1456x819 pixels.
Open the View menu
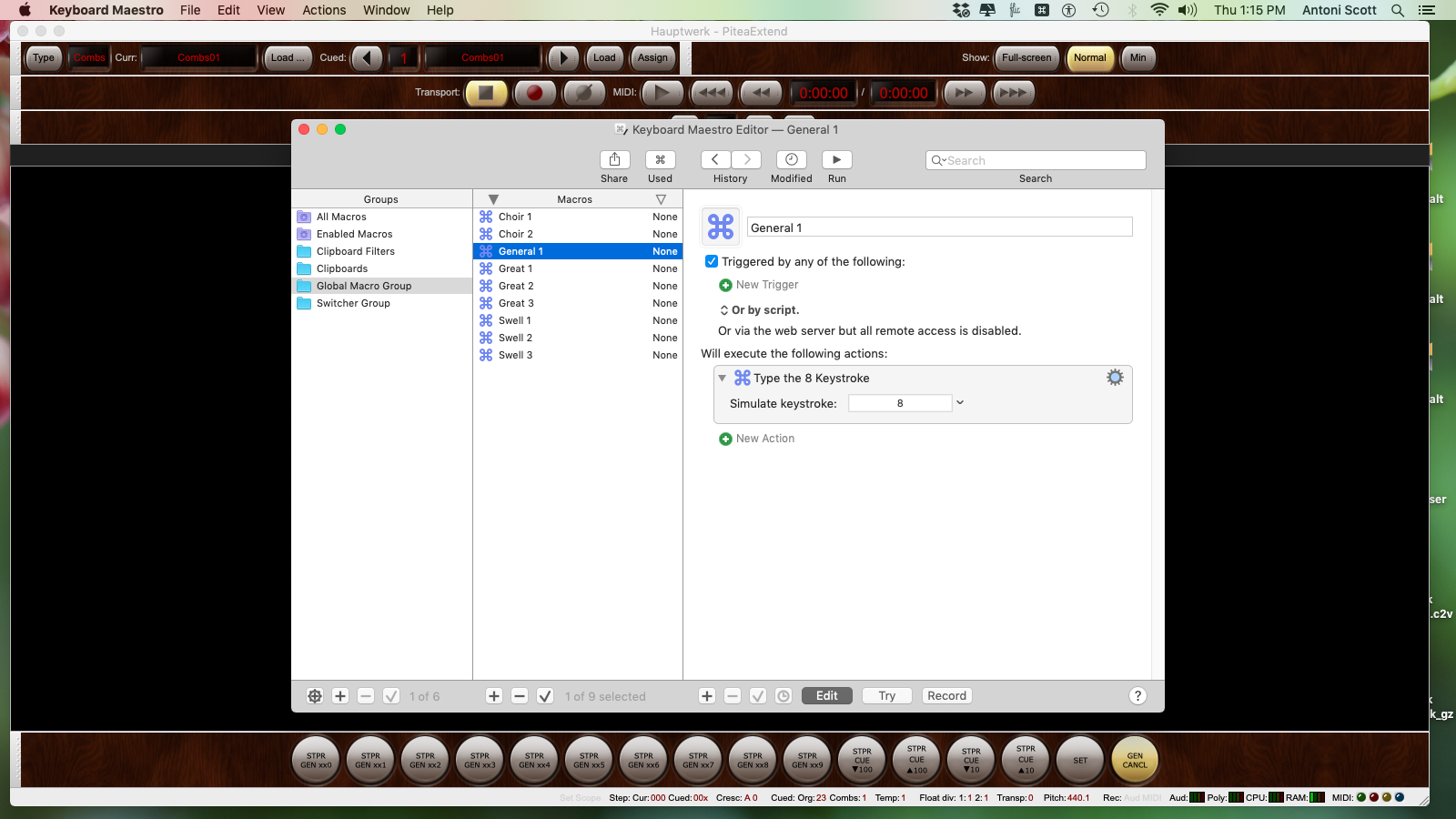271,10
